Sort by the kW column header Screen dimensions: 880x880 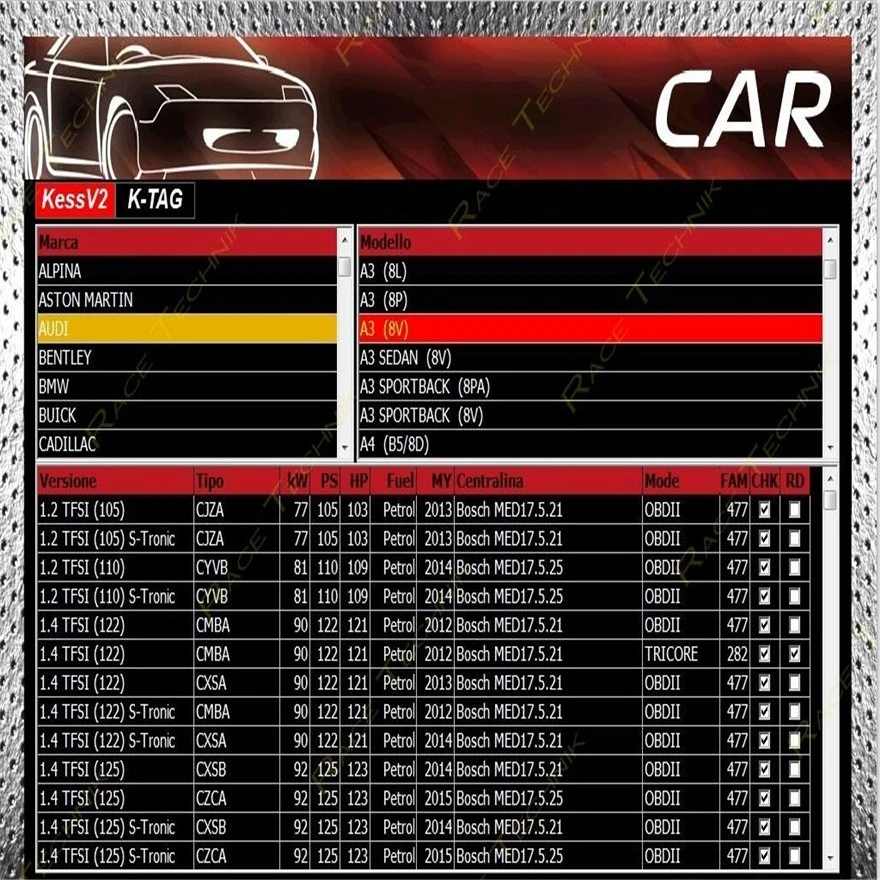[x=295, y=481]
